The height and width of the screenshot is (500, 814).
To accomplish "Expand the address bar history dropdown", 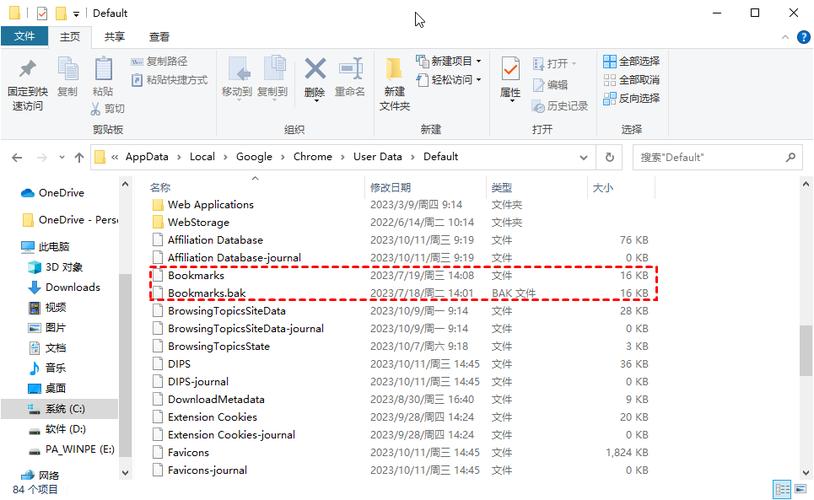I will [584, 157].
